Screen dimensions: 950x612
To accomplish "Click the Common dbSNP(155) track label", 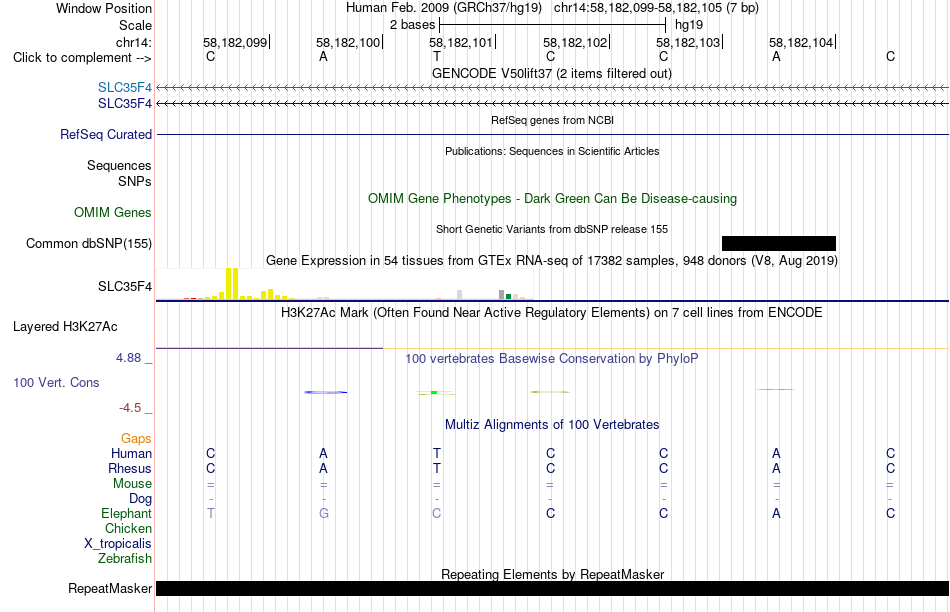I will pyautogui.click(x=89, y=244).
